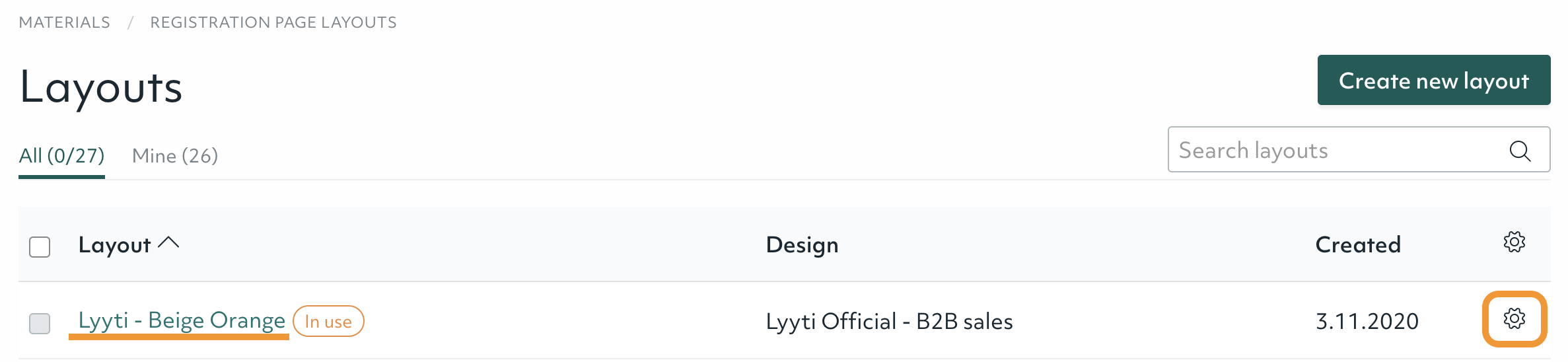Focus the Search layouts text field
Screen dimensions: 1568x362
pos(1359,150)
